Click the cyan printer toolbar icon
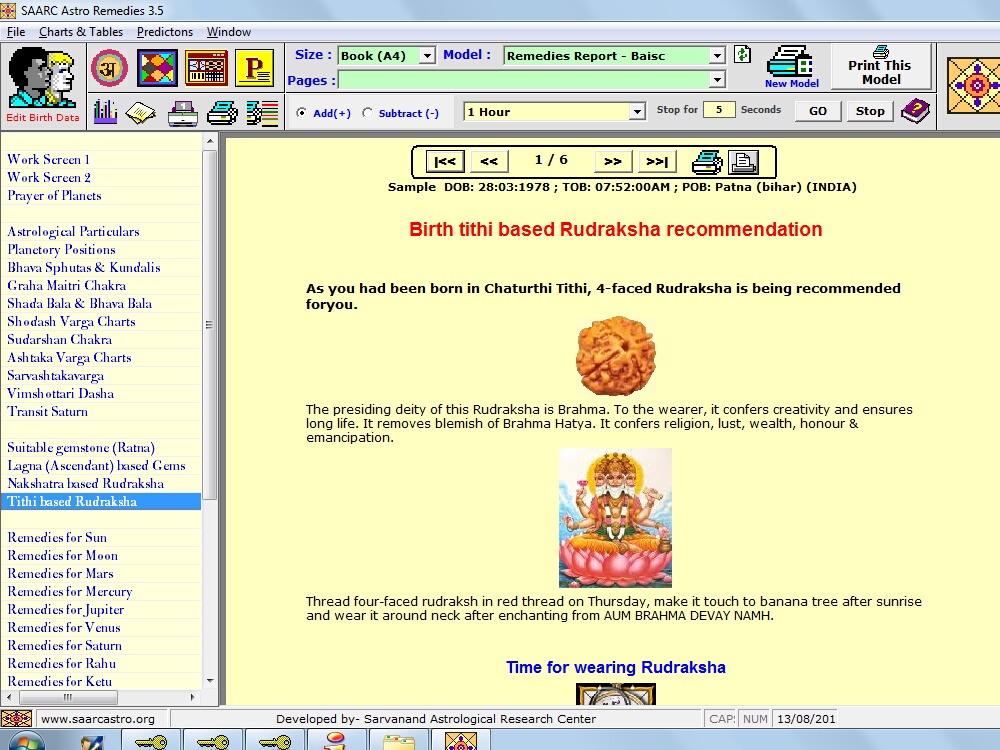Image resolution: width=1000 pixels, height=750 pixels. [x=223, y=114]
